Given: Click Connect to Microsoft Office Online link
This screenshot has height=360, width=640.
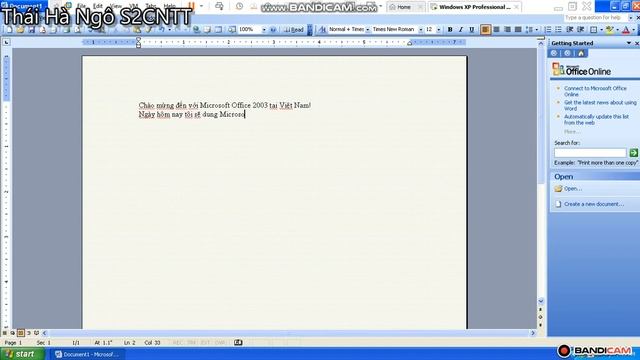Looking at the screenshot, I should click(595, 91).
